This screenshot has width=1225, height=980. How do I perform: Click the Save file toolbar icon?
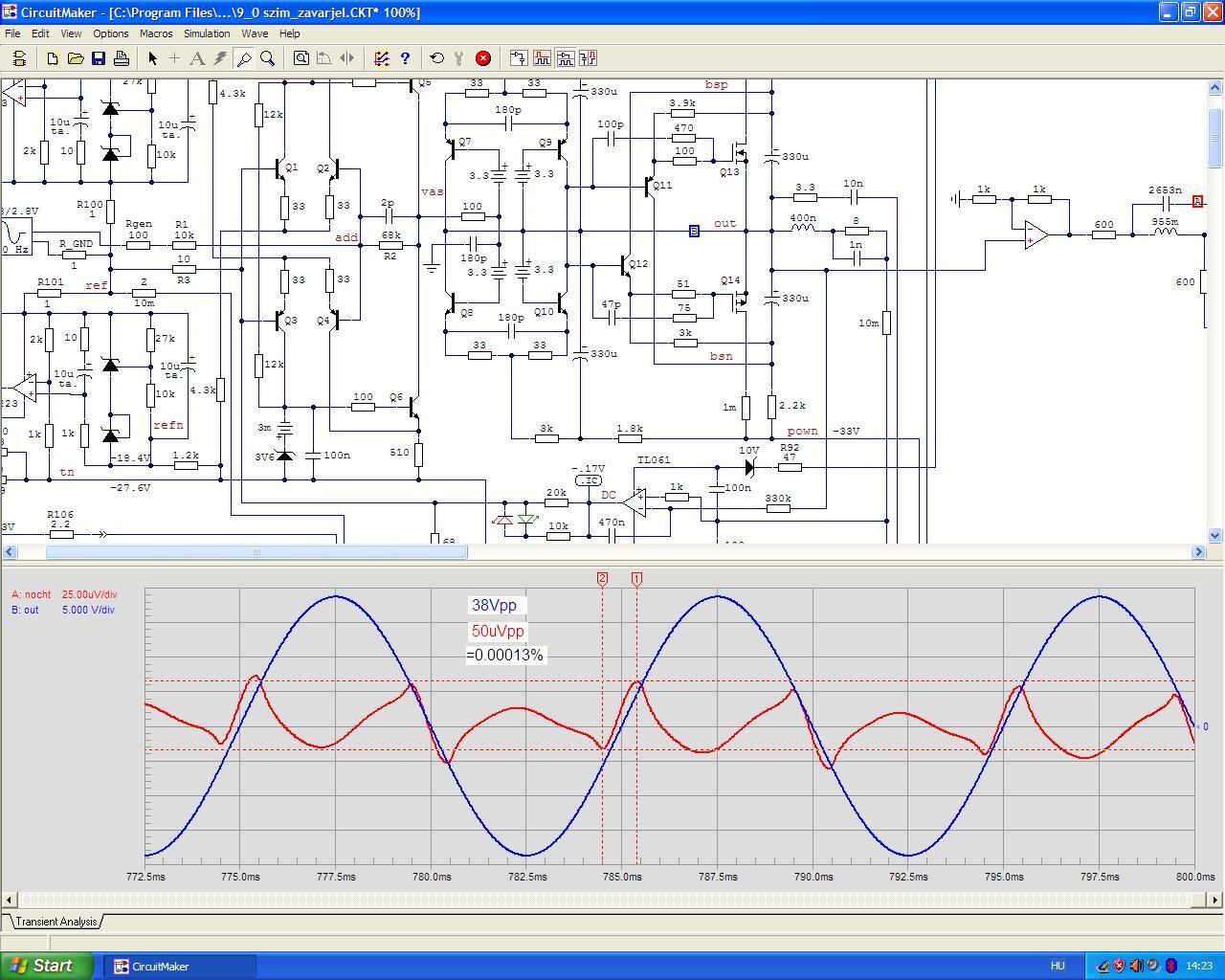pos(99,58)
